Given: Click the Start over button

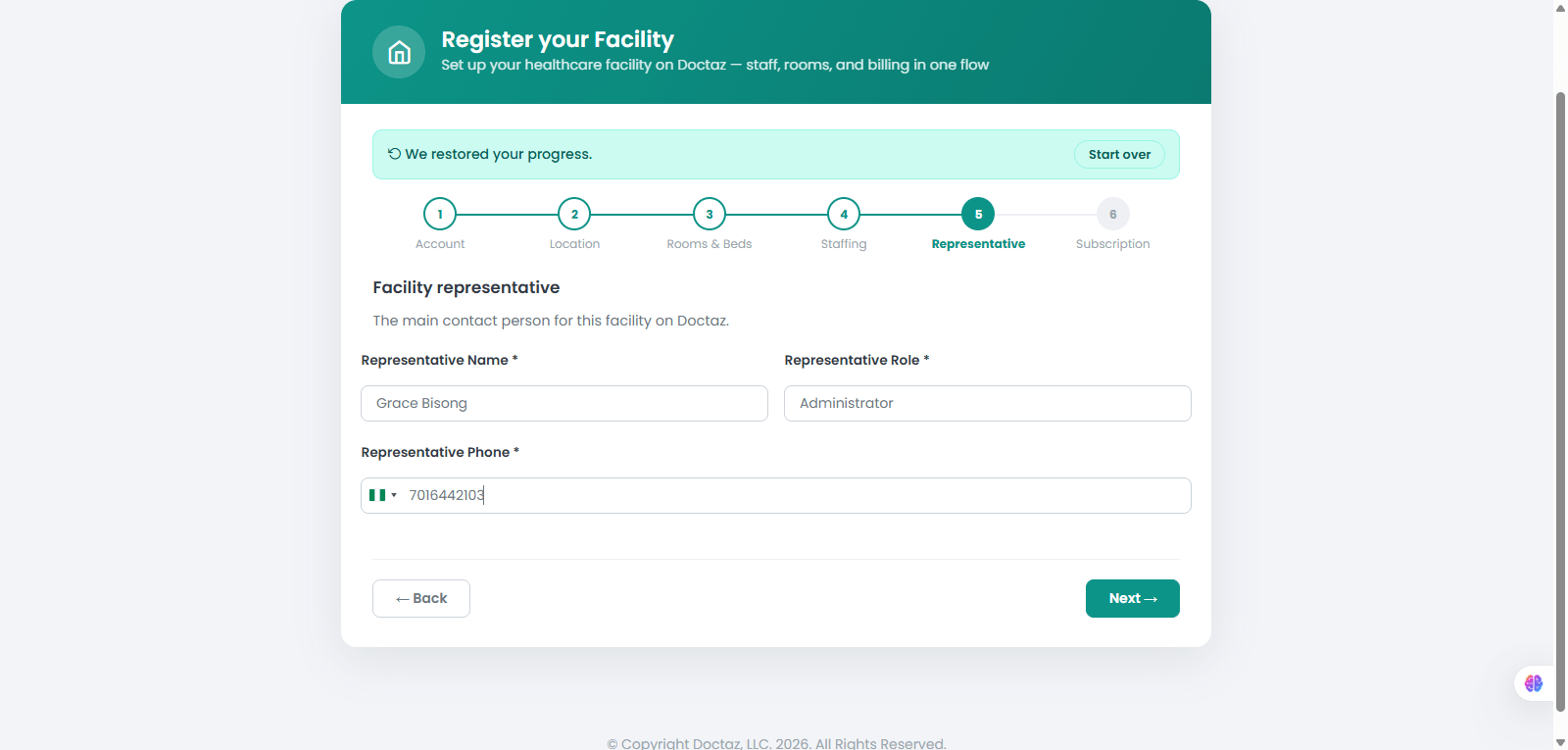Looking at the screenshot, I should pos(1119,154).
